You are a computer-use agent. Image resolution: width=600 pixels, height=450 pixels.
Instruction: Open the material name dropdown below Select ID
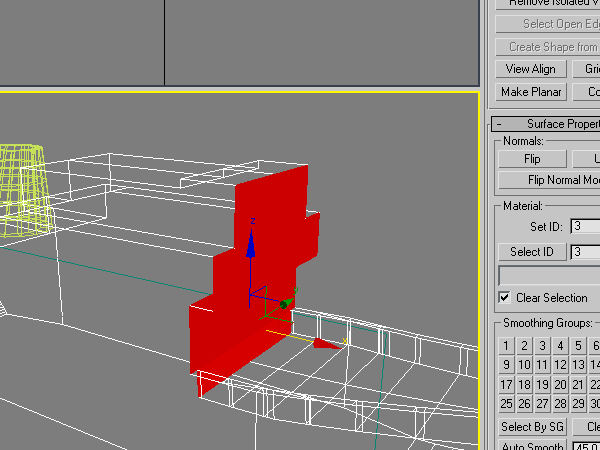pyautogui.click(x=549, y=276)
